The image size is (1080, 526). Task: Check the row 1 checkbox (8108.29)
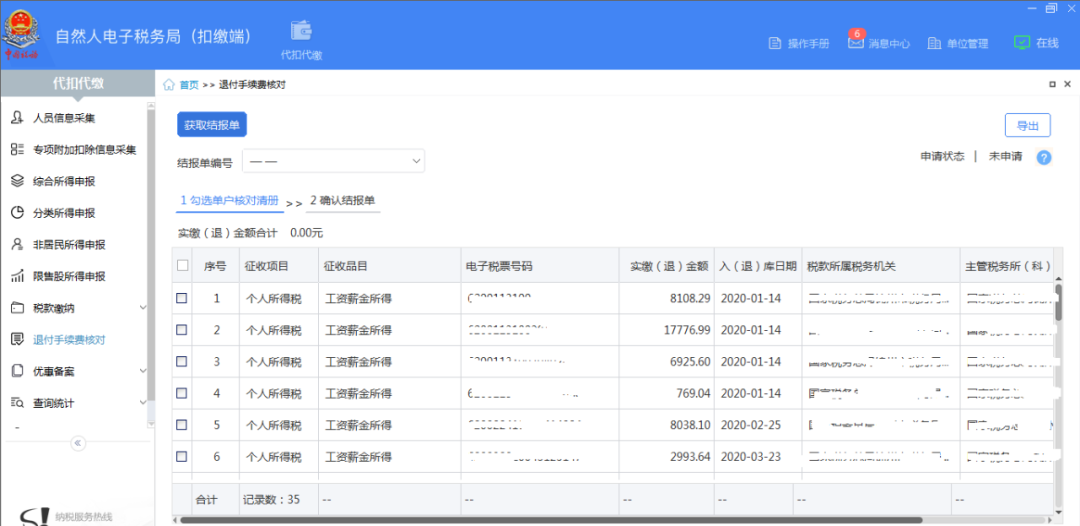coord(181,298)
